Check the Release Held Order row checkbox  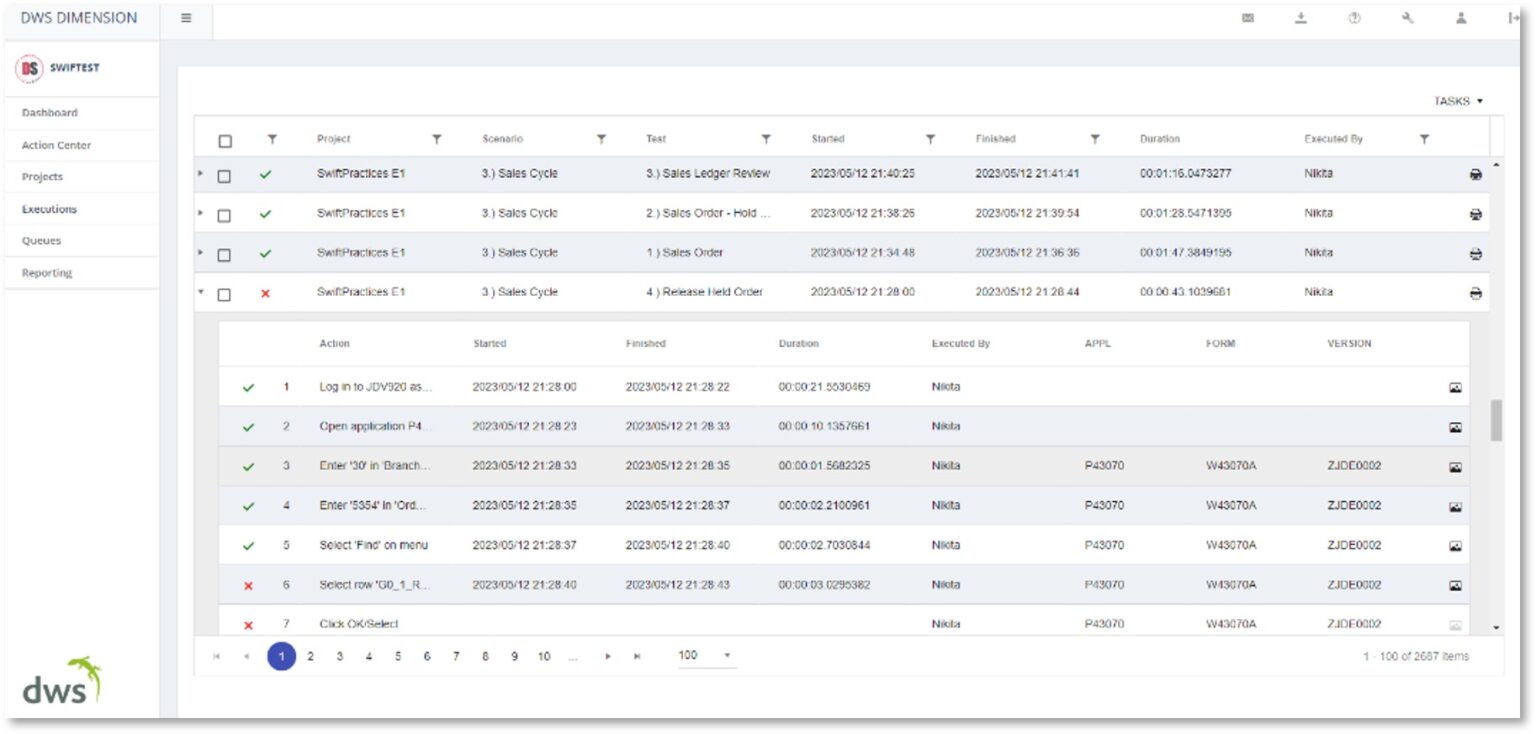pos(224,295)
